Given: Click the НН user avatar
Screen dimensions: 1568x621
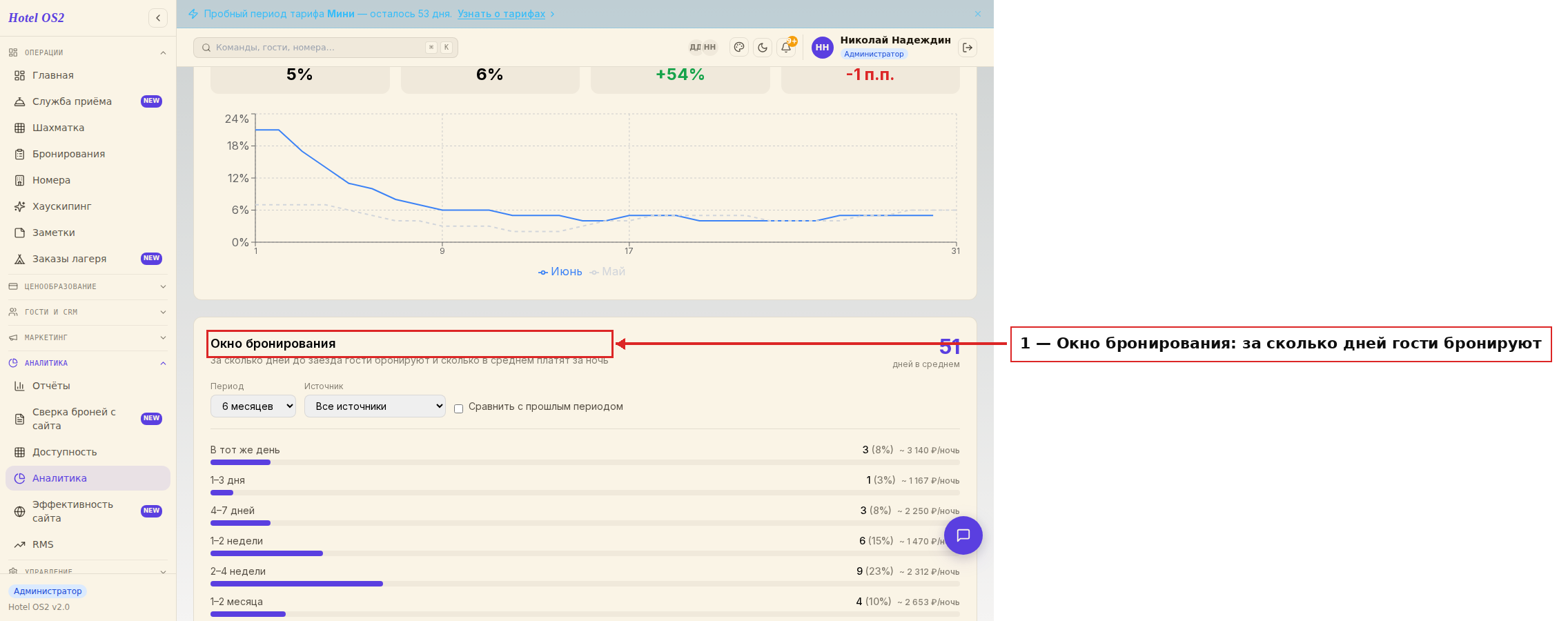Looking at the screenshot, I should [822, 48].
